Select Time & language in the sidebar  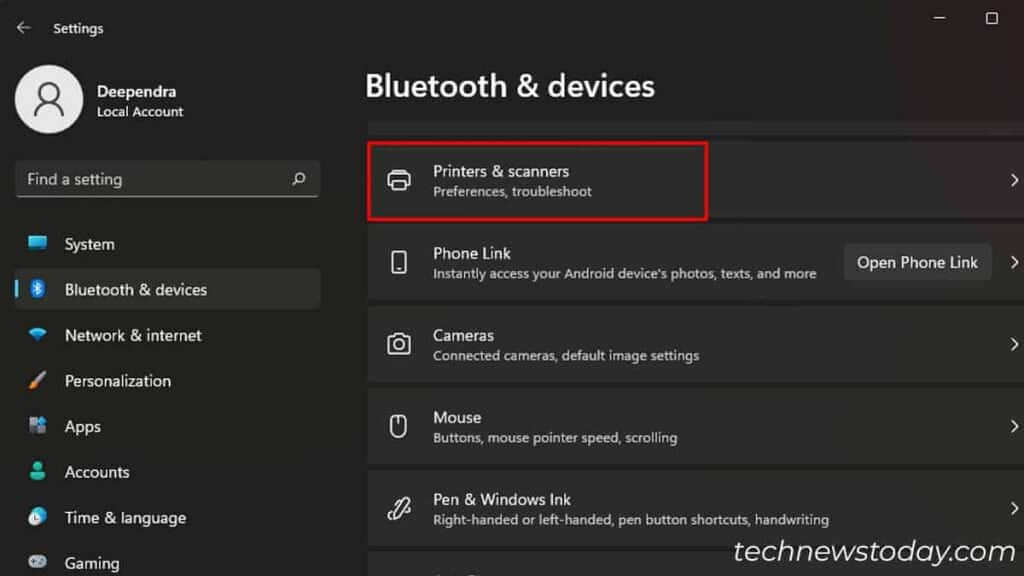(x=122, y=517)
